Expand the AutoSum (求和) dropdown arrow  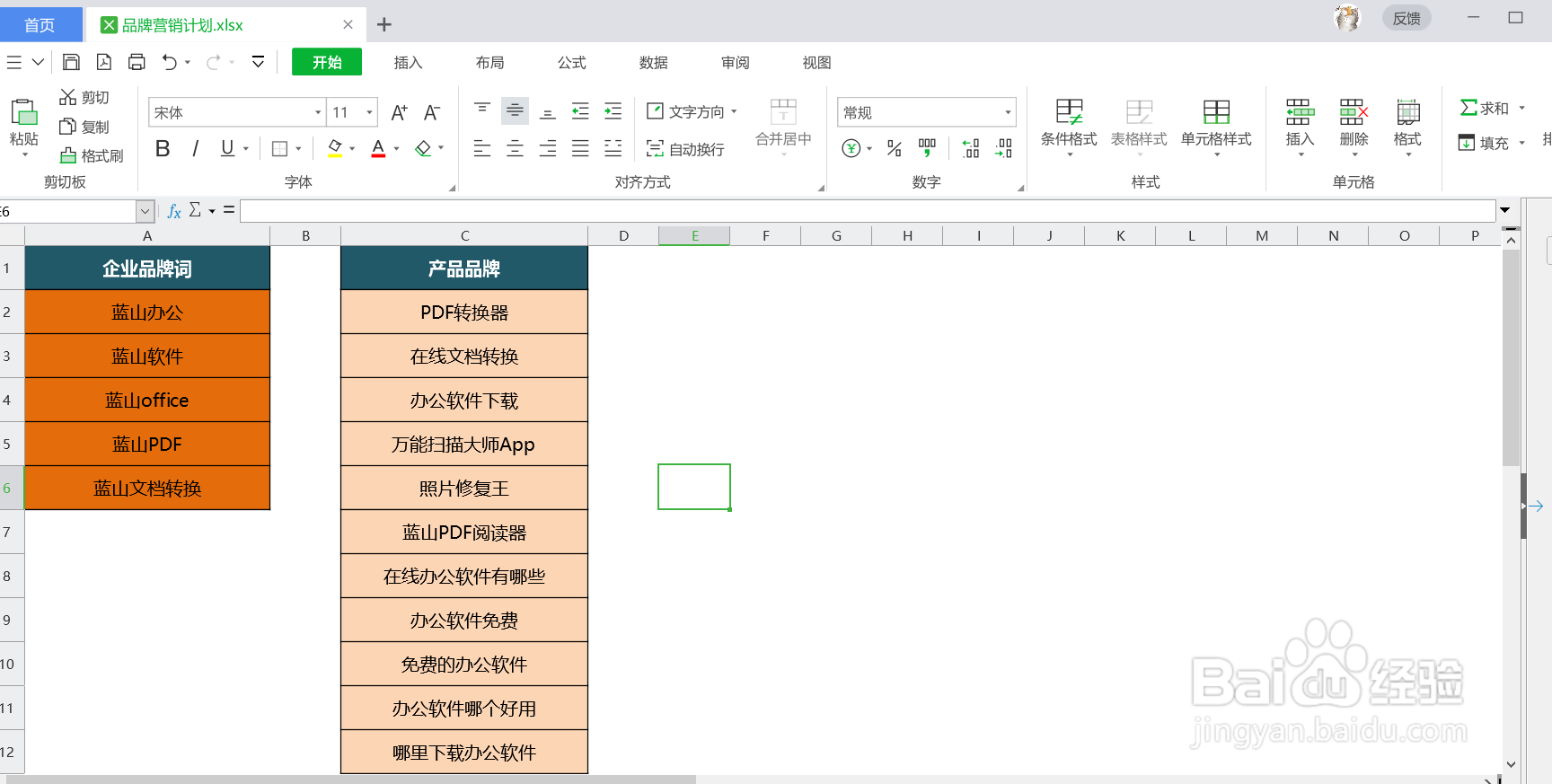1521,108
